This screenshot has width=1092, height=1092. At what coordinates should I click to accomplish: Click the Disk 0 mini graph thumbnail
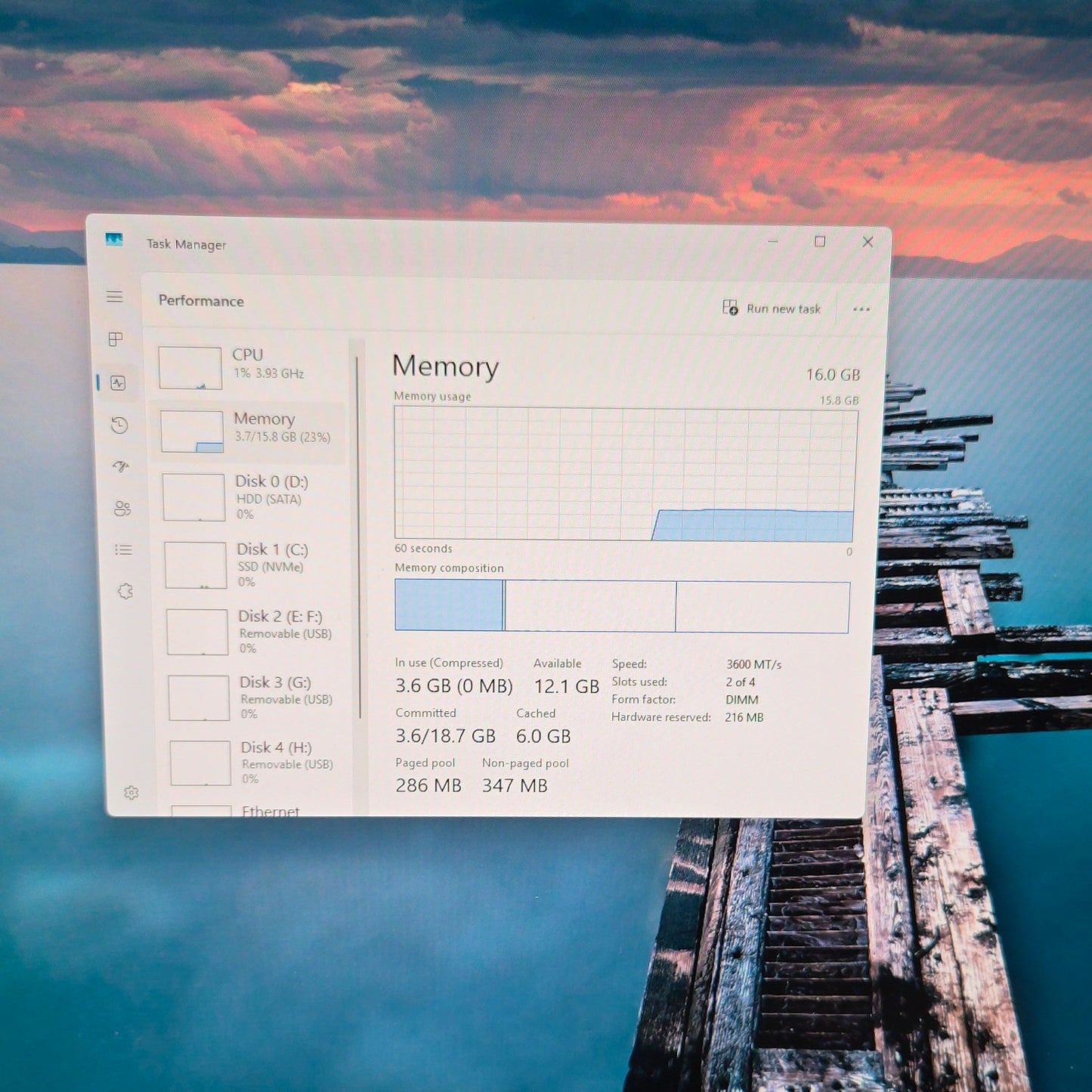click(193, 497)
